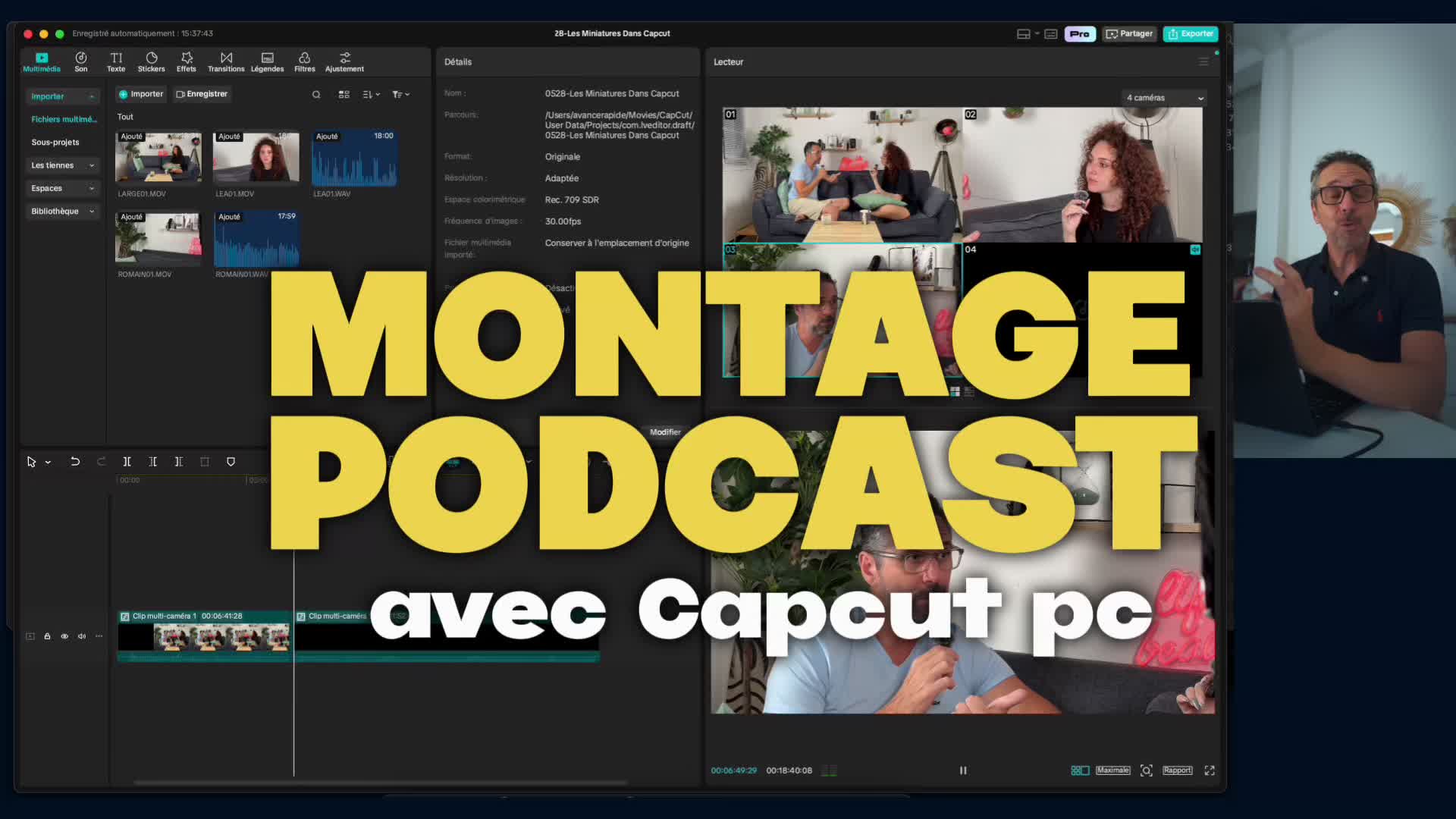Choose the selection pointer tool
The width and height of the screenshot is (1456, 819).
click(31, 462)
